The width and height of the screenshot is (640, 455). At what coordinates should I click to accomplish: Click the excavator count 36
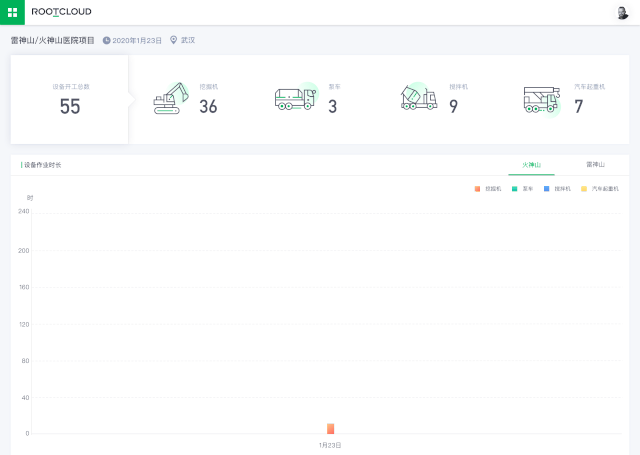tap(208, 106)
